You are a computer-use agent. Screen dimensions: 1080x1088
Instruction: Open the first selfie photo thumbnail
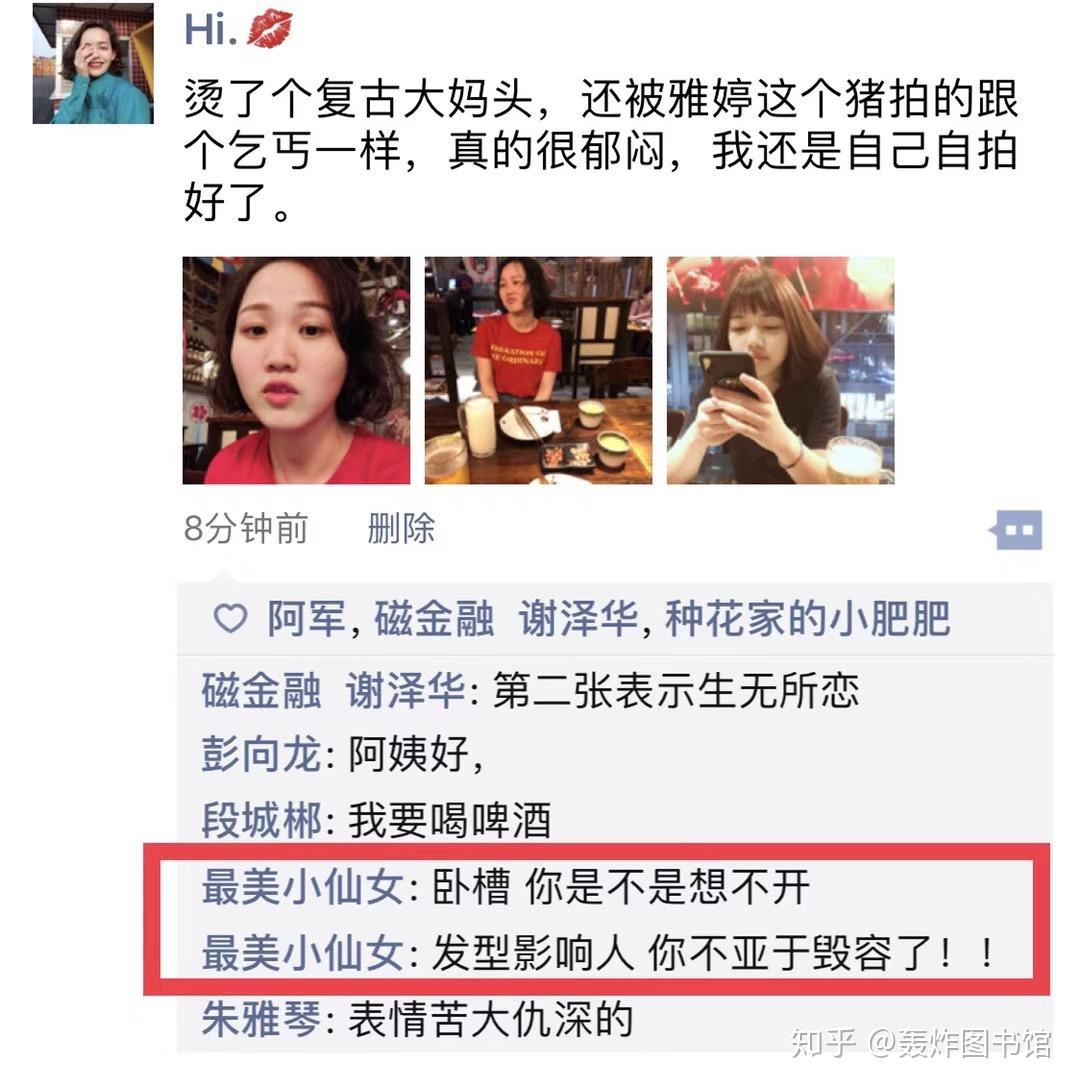click(296, 371)
